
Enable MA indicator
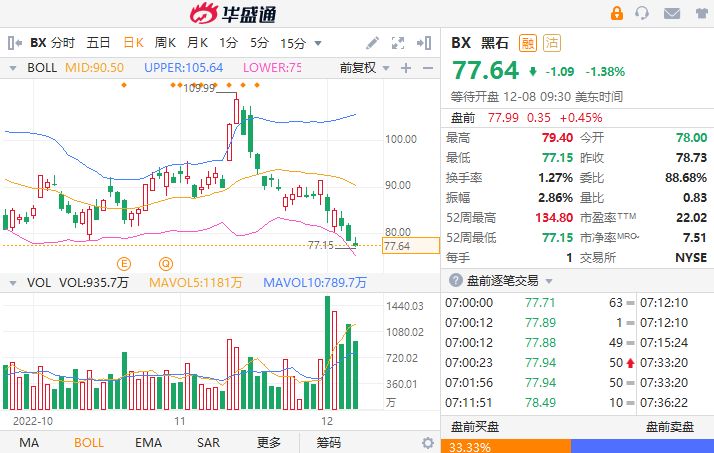[29, 443]
